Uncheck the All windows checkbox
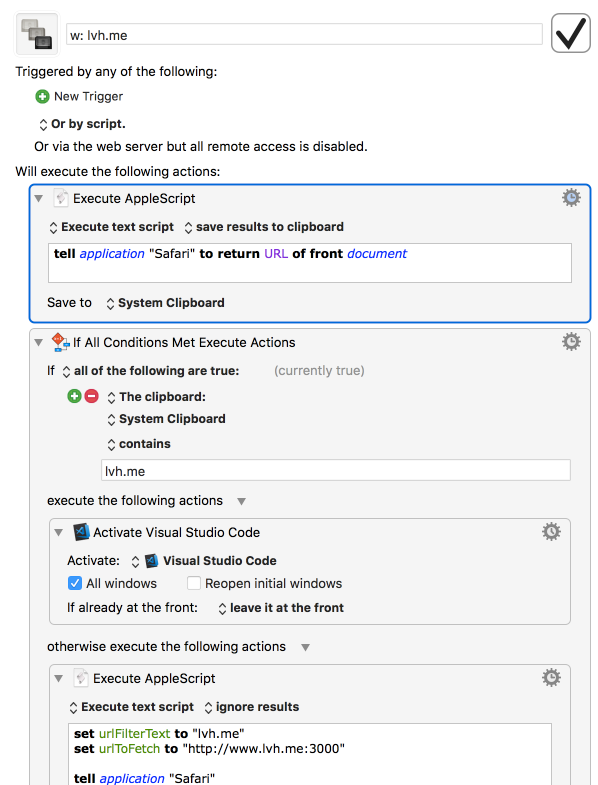The image size is (598, 785). coord(75,583)
